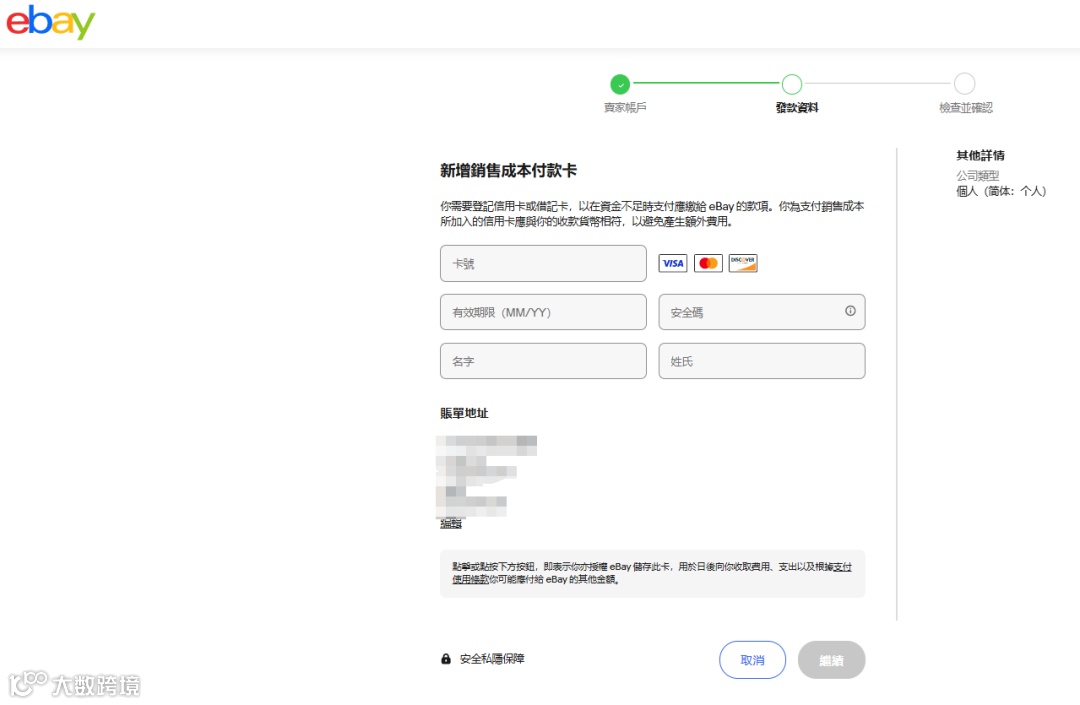Open the 編輯 billing address link
This screenshot has width=1080, height=705.
pyautogui.click(x=451, y=523)
